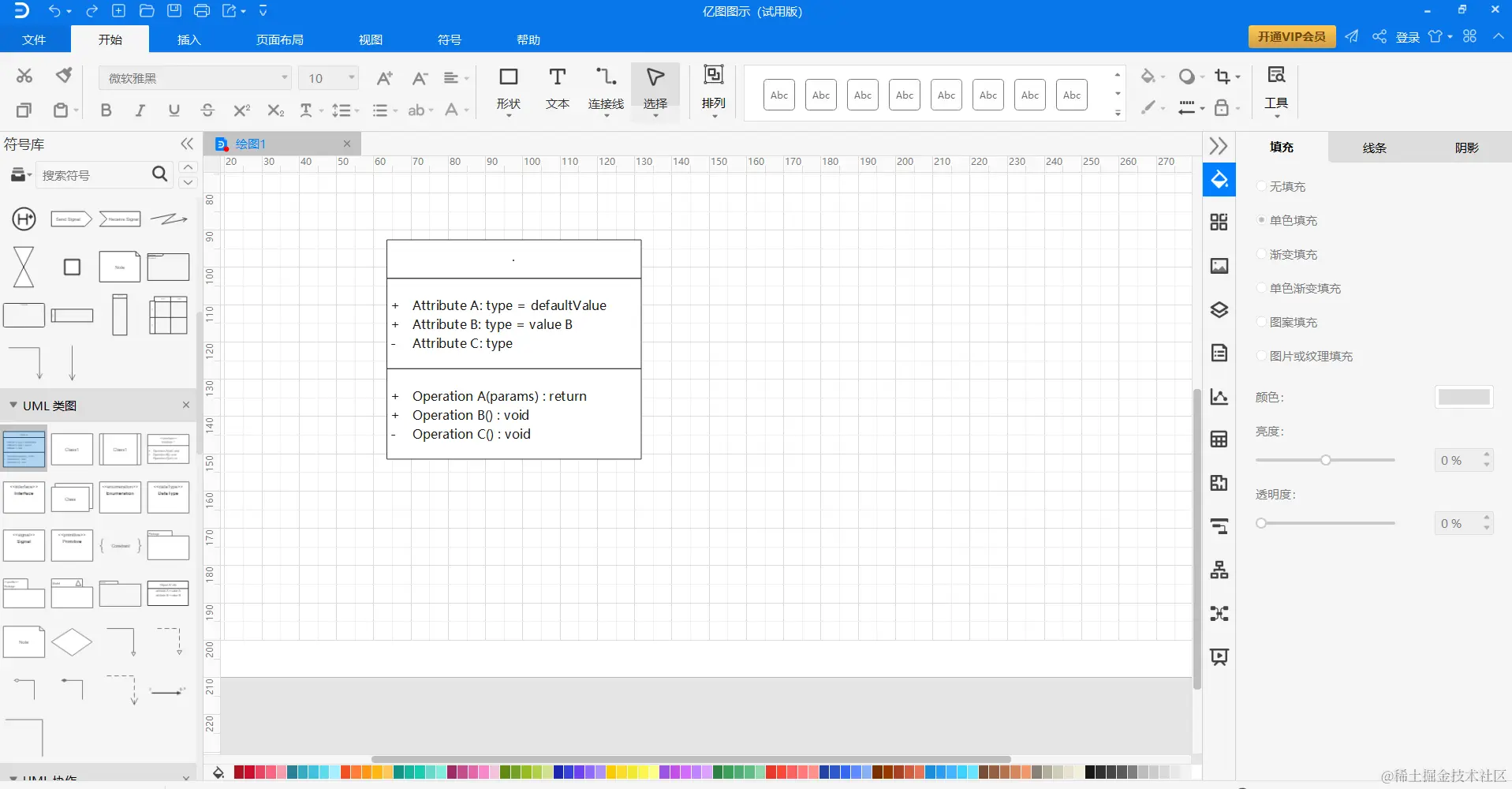
Task: Toggle Bold formatting
Action: (106, 110)
